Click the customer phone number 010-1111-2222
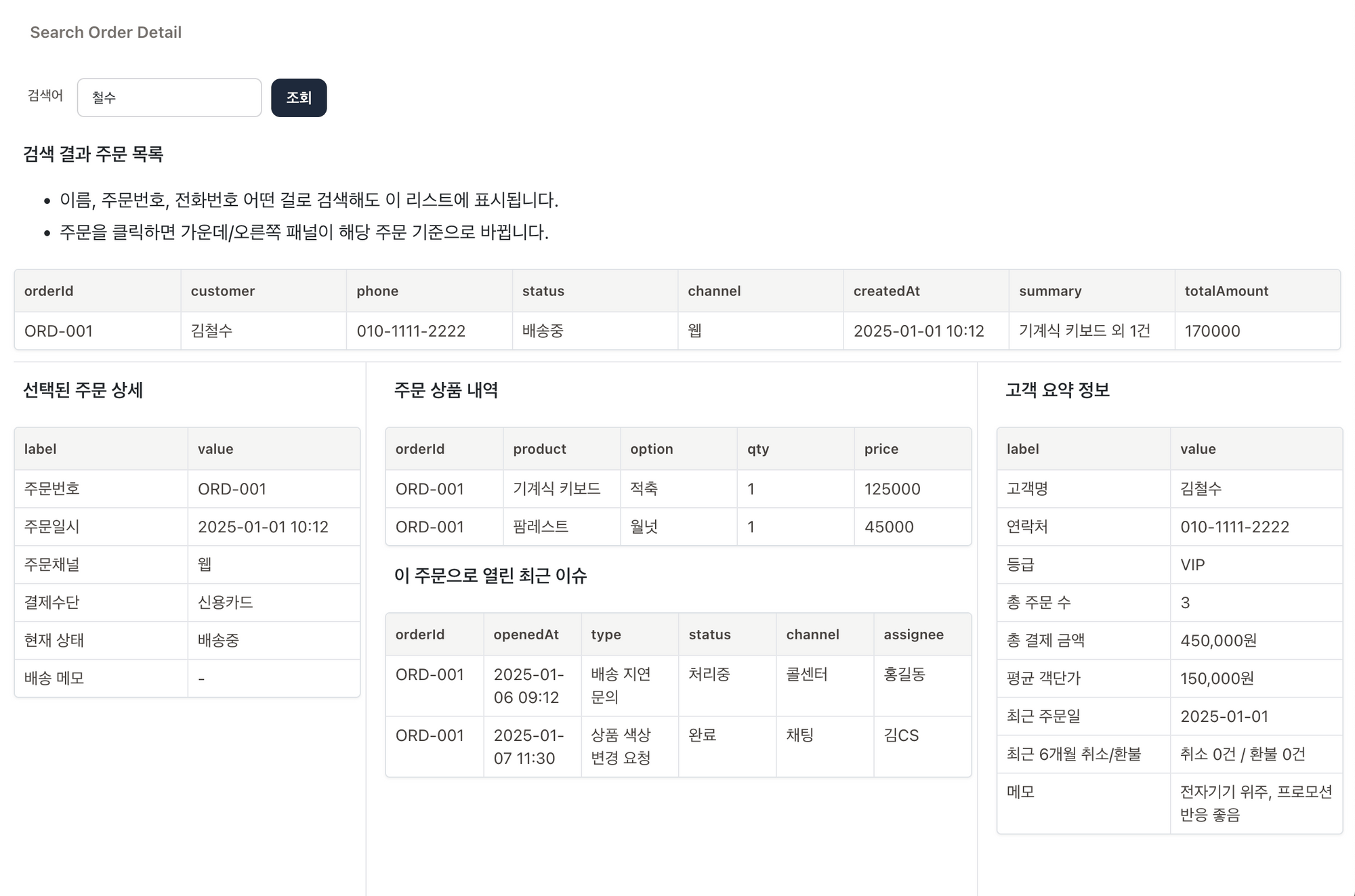This screenshot has height=896, width=1355. coord(411,331)
